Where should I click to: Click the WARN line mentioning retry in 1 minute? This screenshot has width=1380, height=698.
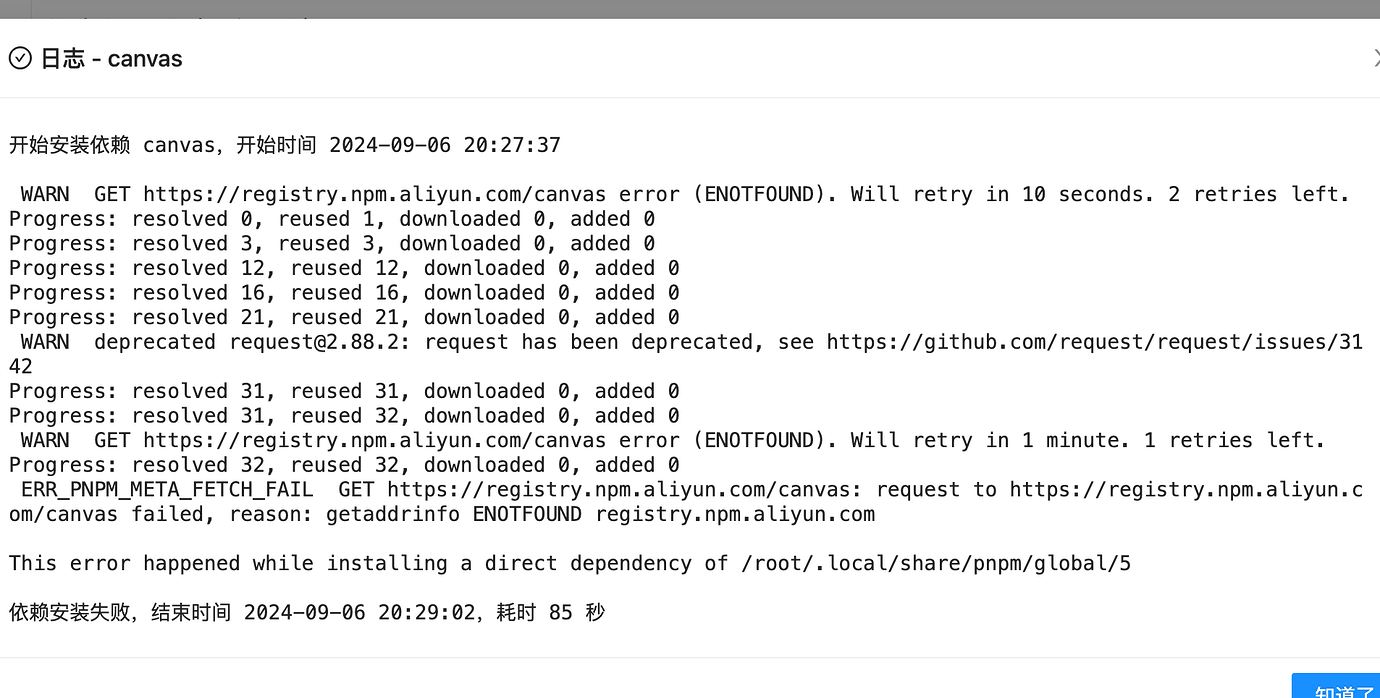point(673,440)
